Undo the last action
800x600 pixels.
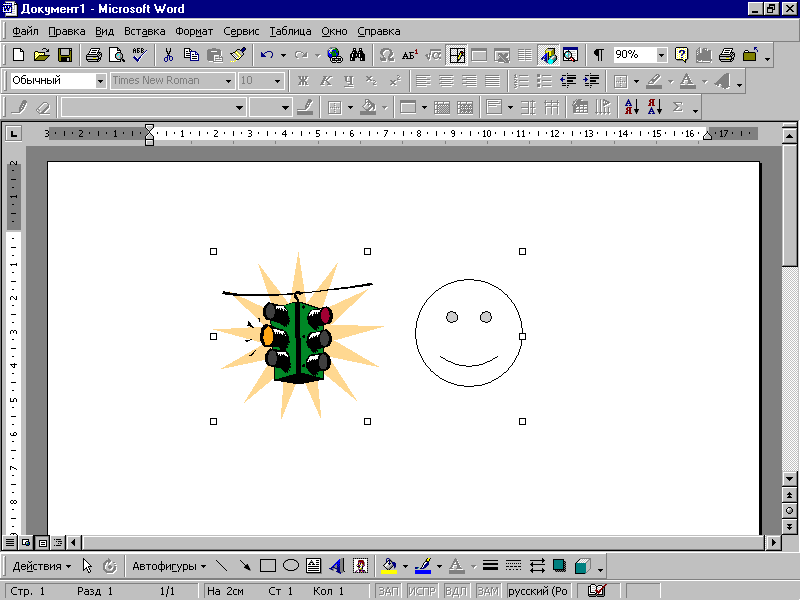click(x=267, y=55)
